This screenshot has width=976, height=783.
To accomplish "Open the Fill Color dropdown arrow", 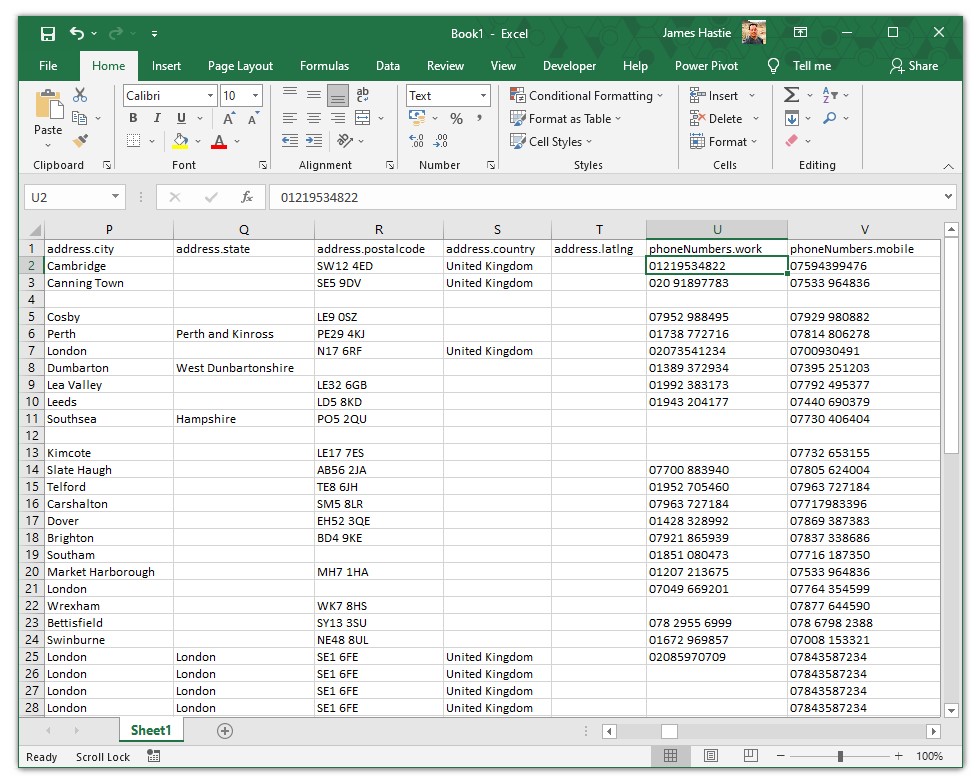I will coord(197,141).
